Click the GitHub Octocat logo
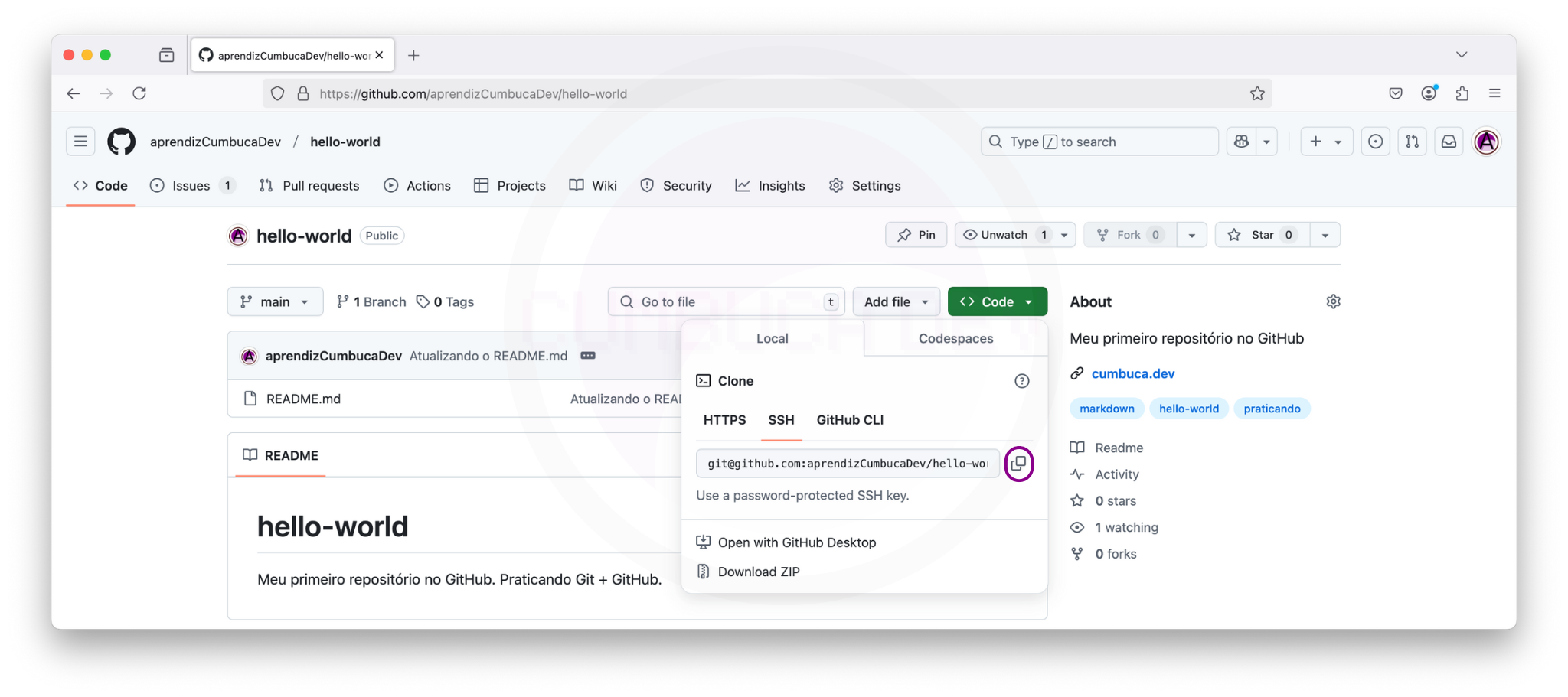Screen dimensions: 1568x697 121,142
